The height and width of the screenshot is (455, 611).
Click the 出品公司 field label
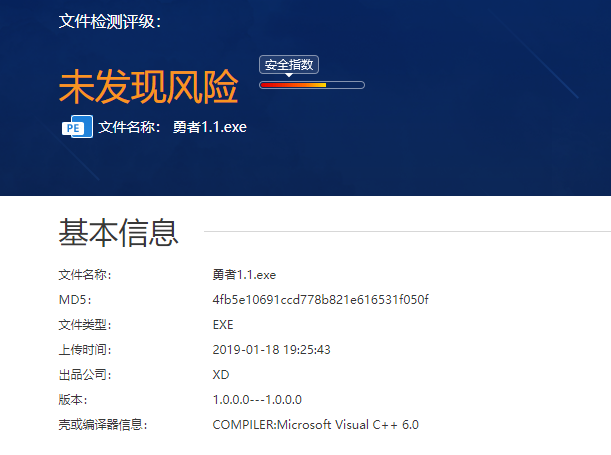coord(85,375)
